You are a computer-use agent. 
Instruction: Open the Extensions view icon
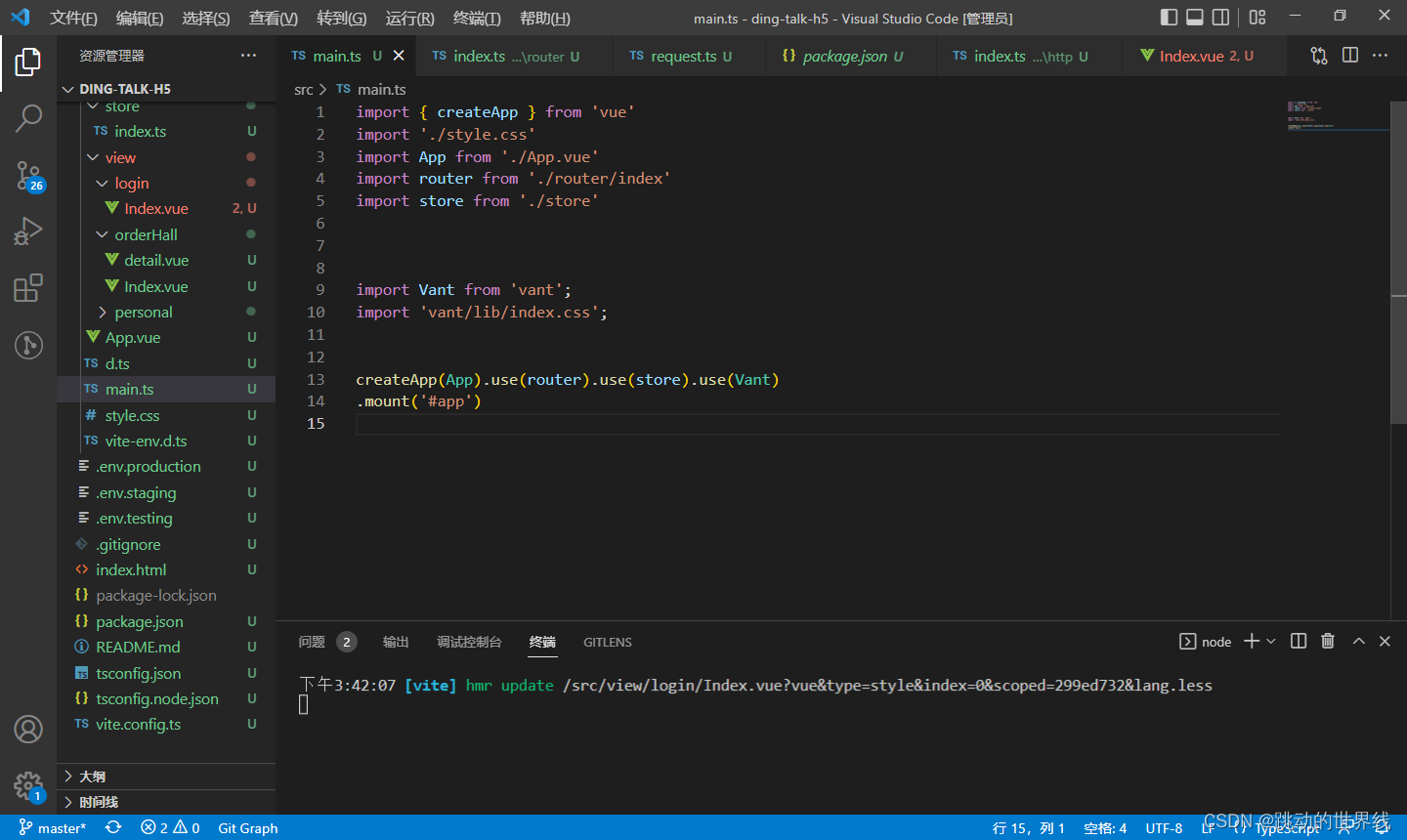point(28,288)
